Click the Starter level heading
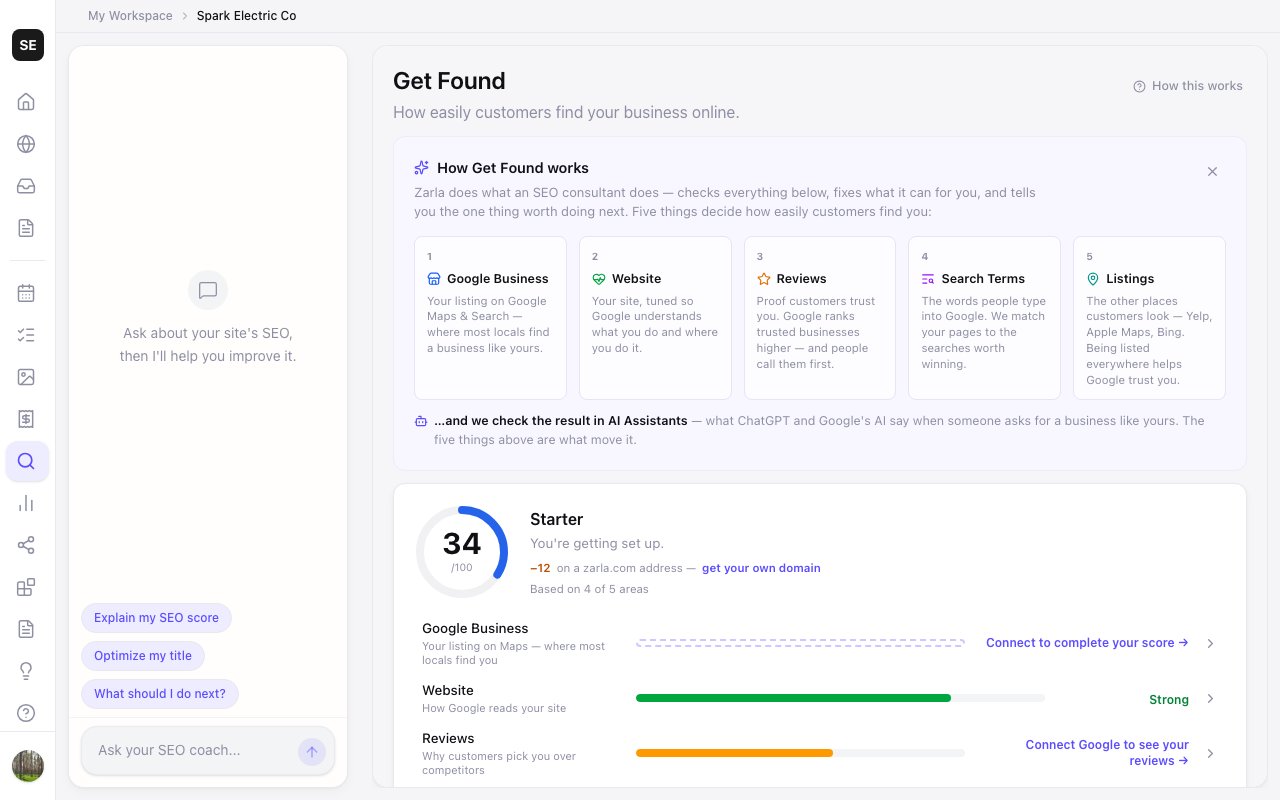This screenshot has width=1280, height=800. click(556, 519)
